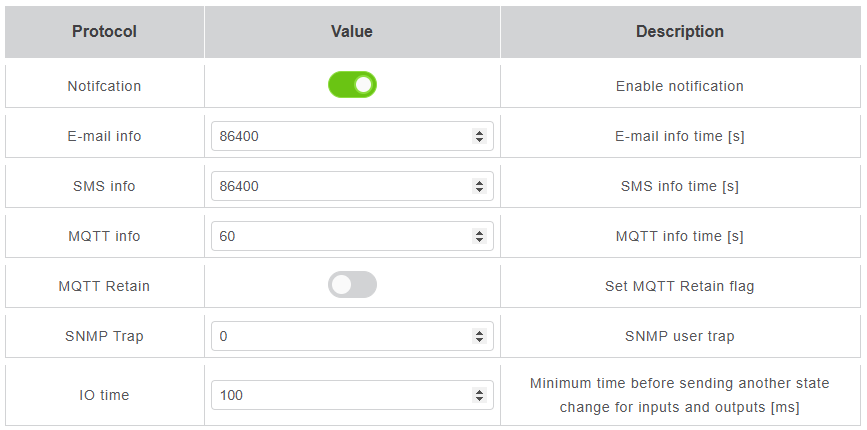867x430 pixels.
Task: Click the SMS info spinner arrows
Action: pos(479,186)
